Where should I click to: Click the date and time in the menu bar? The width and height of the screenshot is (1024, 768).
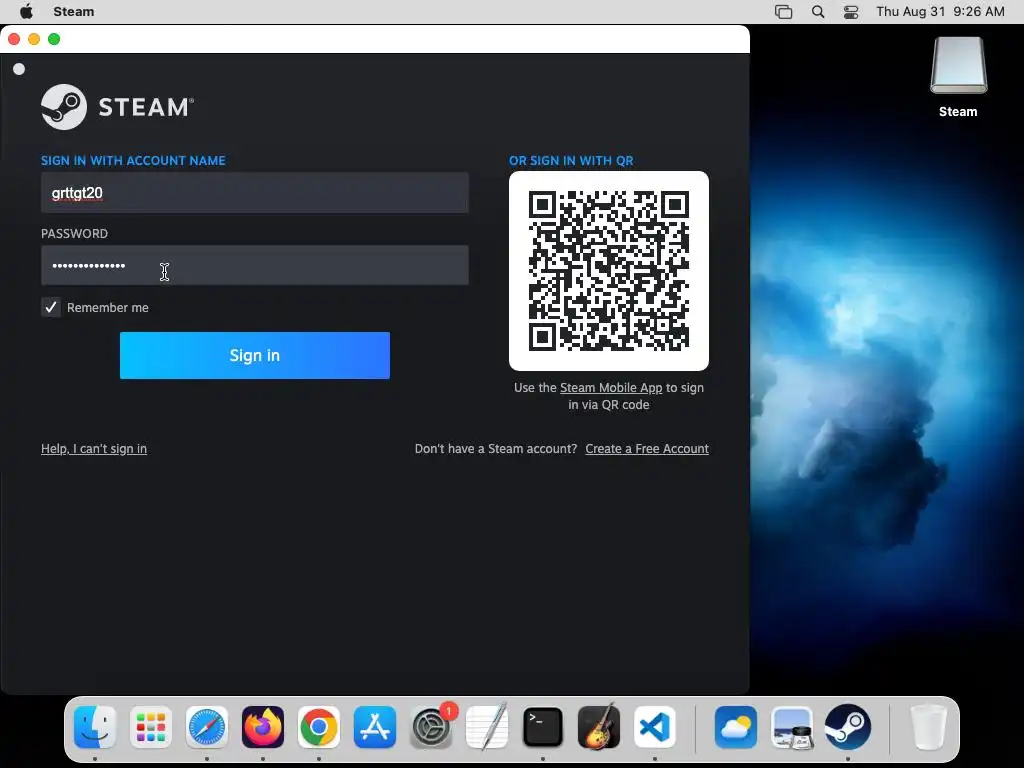point(940,12)
